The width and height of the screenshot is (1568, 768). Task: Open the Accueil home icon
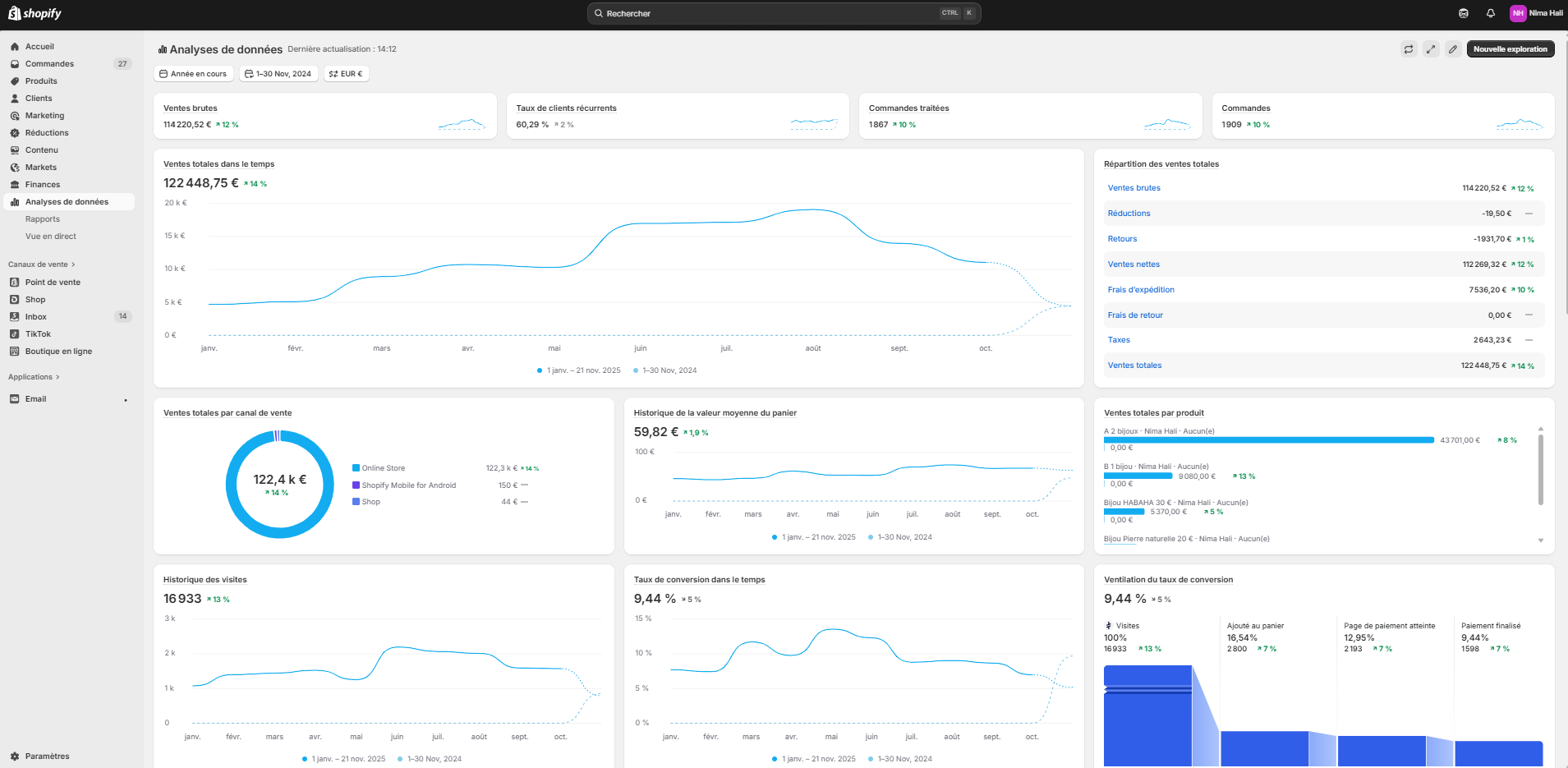pyautogui.click(x=15, y=47)
